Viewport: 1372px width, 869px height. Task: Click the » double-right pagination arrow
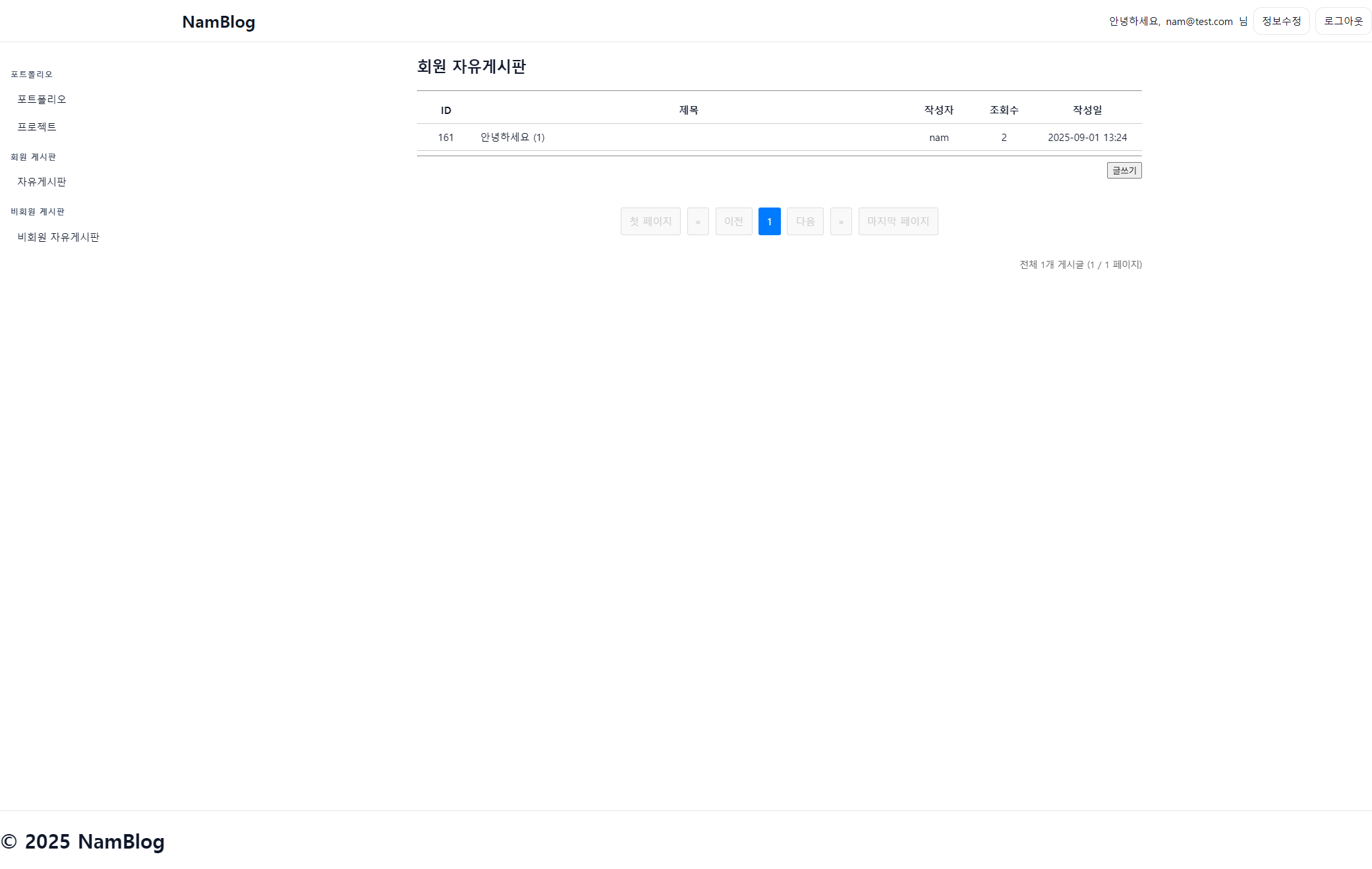pyautogui.click(x=840, y=221)
